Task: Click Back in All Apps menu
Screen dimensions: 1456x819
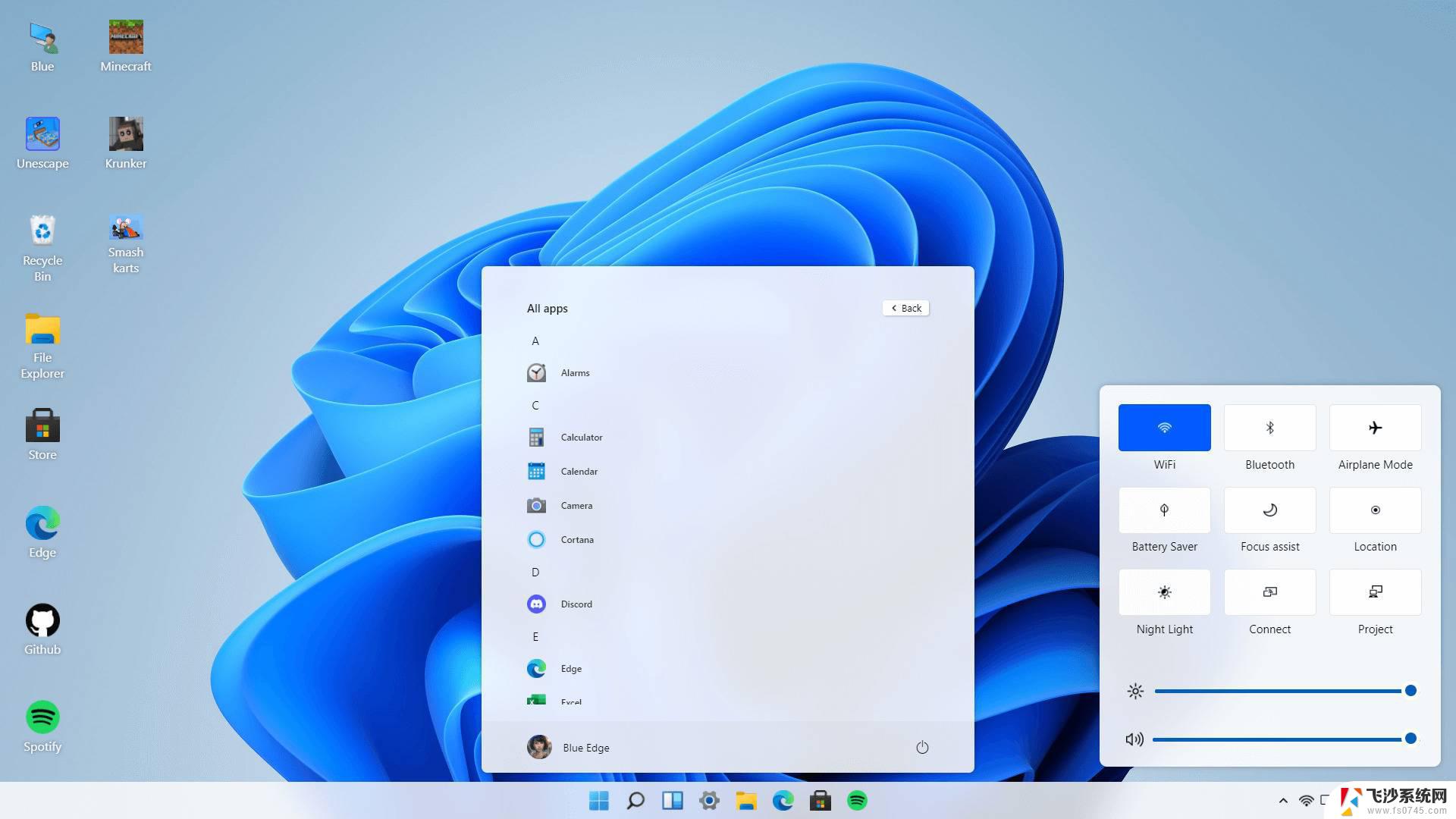Action: click(906, 308)
